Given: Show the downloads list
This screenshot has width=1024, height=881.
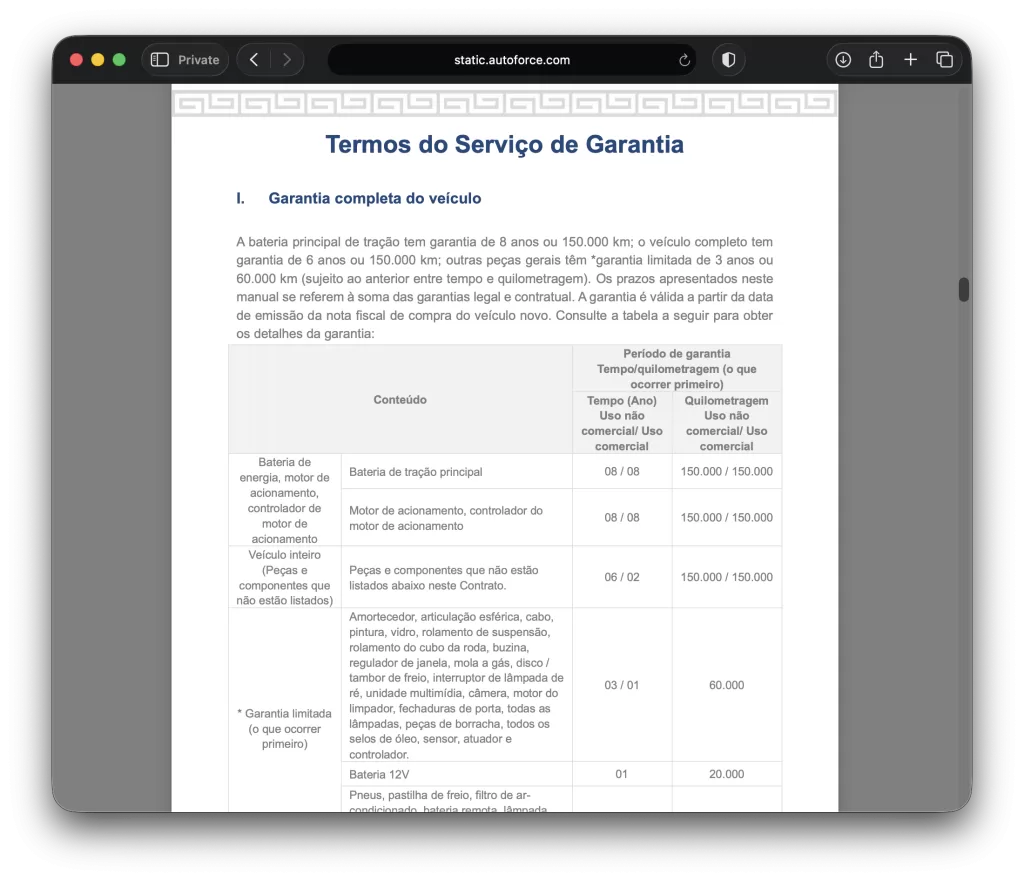Looking at the screenshot, I should click(x=843, y=60).
